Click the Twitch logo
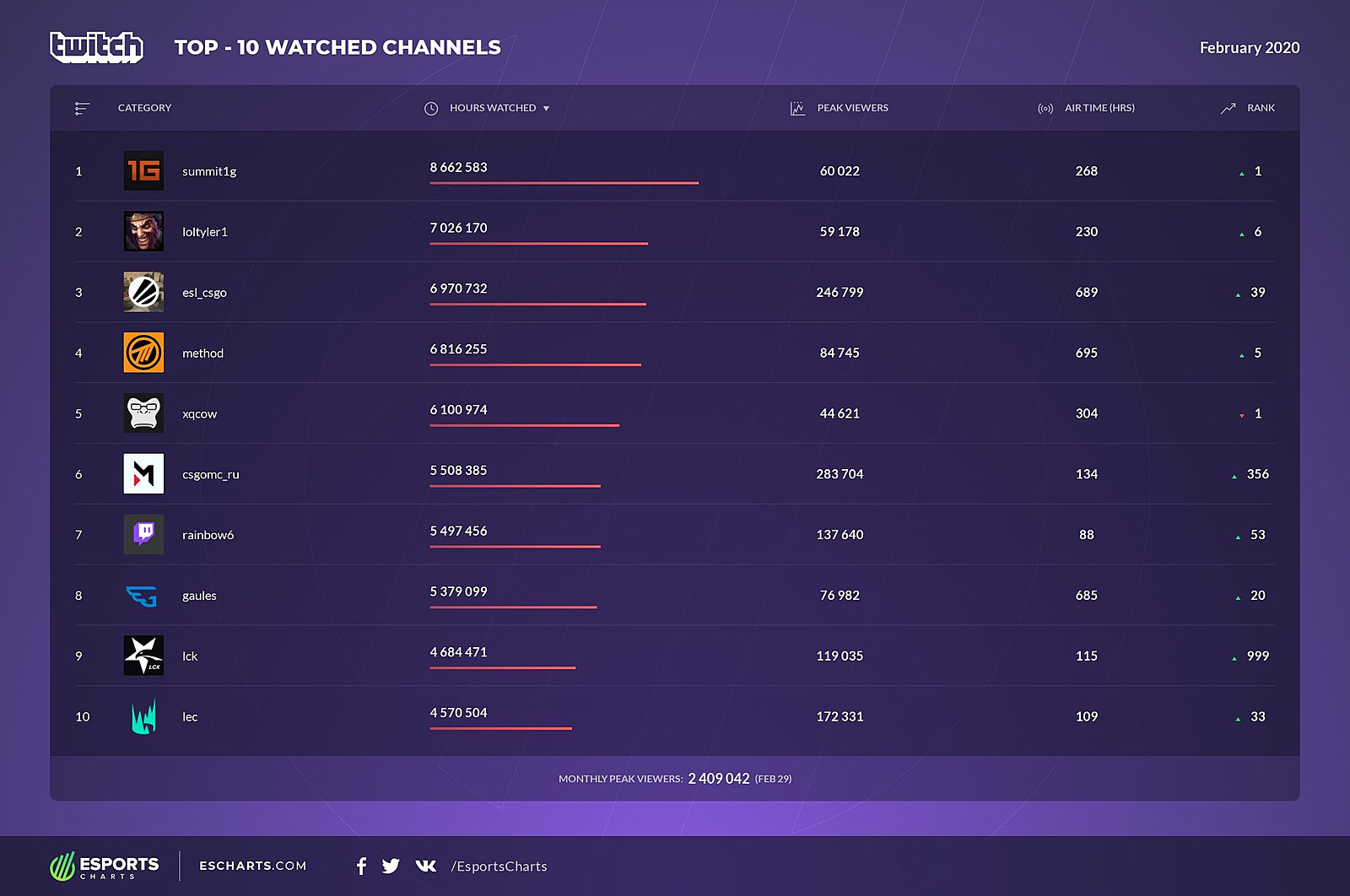 [x=96, y=47]
